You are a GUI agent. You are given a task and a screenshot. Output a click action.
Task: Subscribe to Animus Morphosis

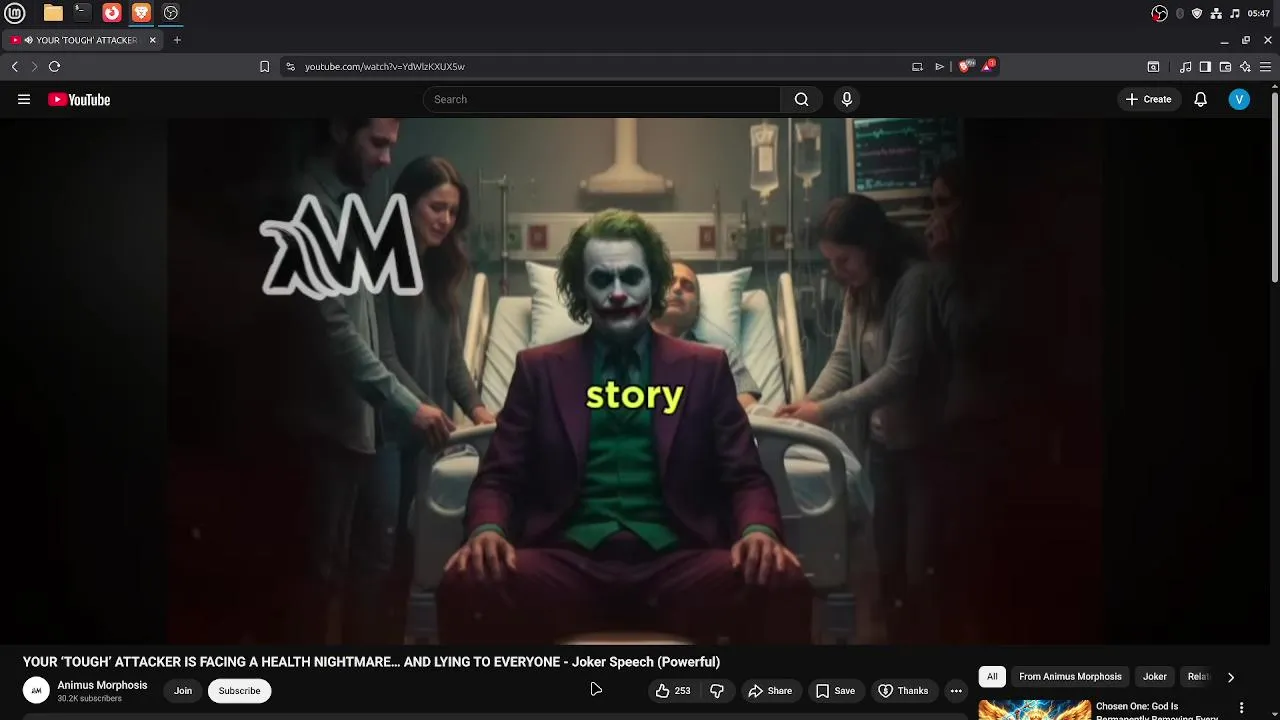239,691
